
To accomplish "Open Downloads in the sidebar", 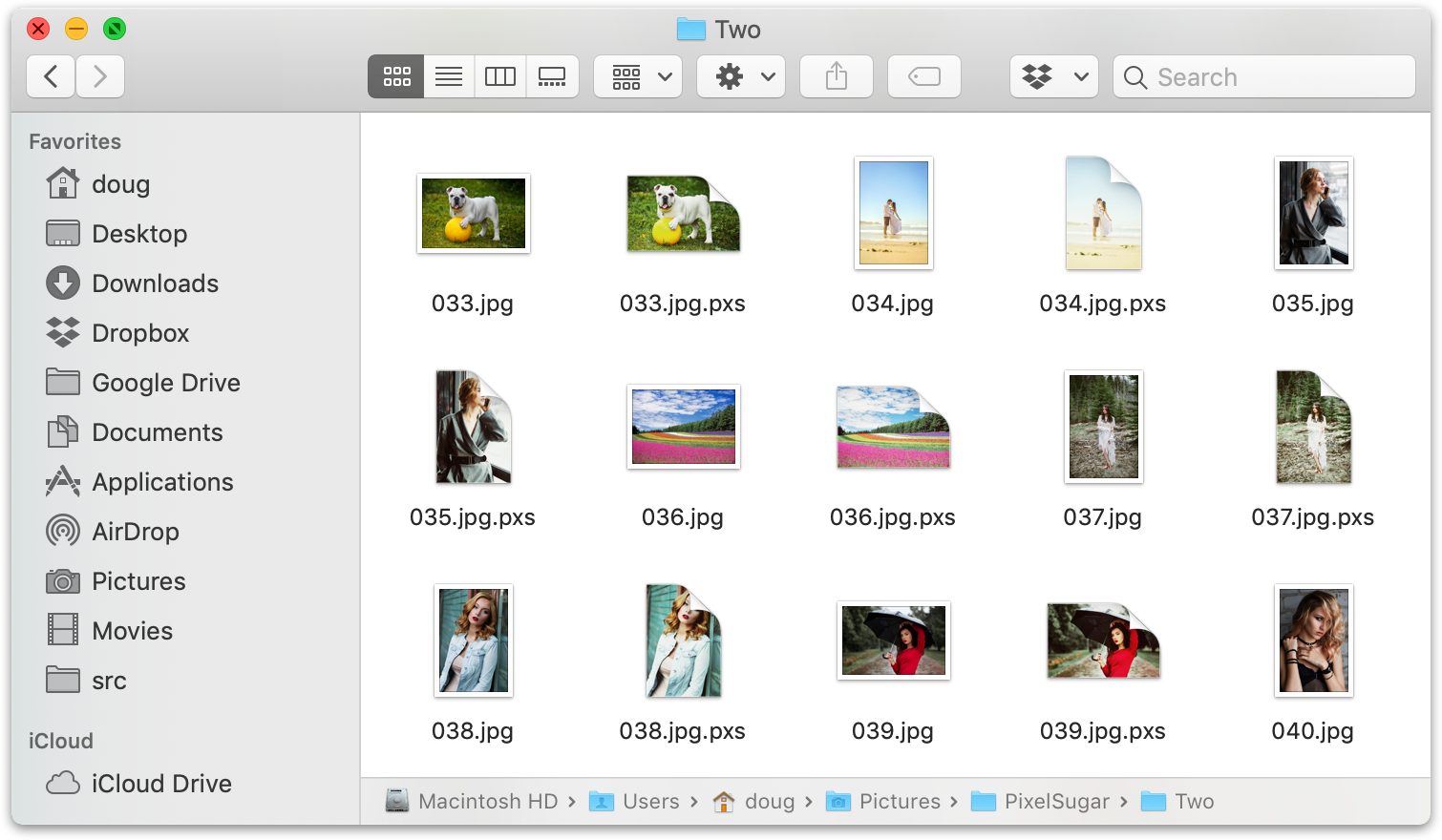I will (155, 283).
